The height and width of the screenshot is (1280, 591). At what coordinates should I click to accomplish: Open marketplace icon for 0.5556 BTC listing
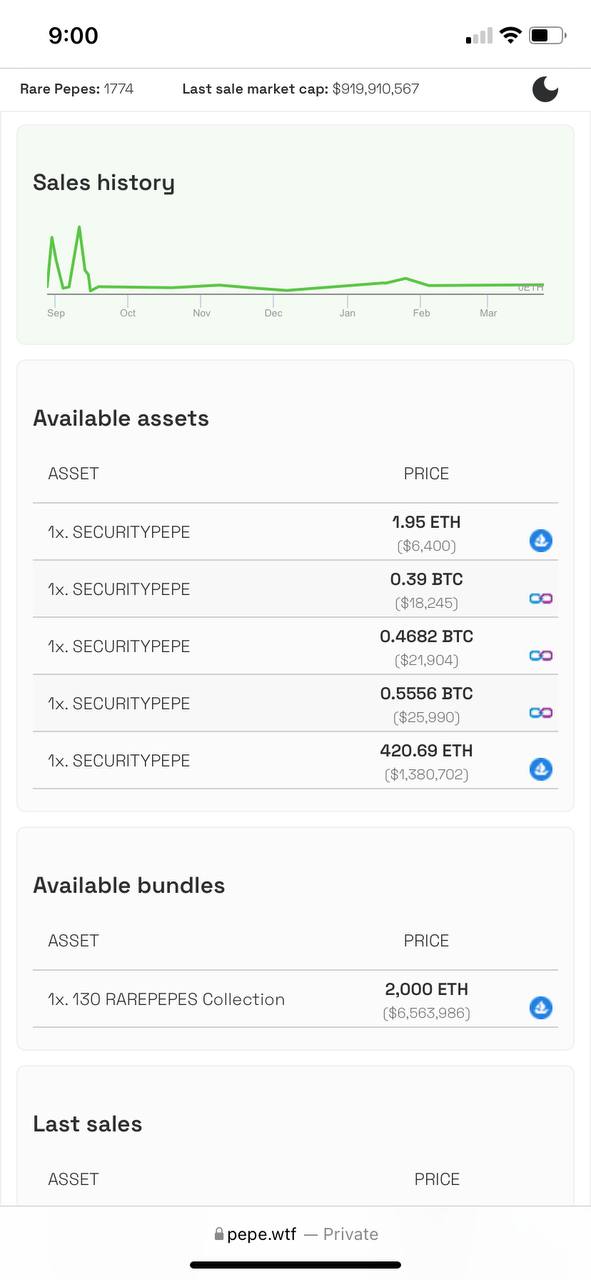[541, 712]
